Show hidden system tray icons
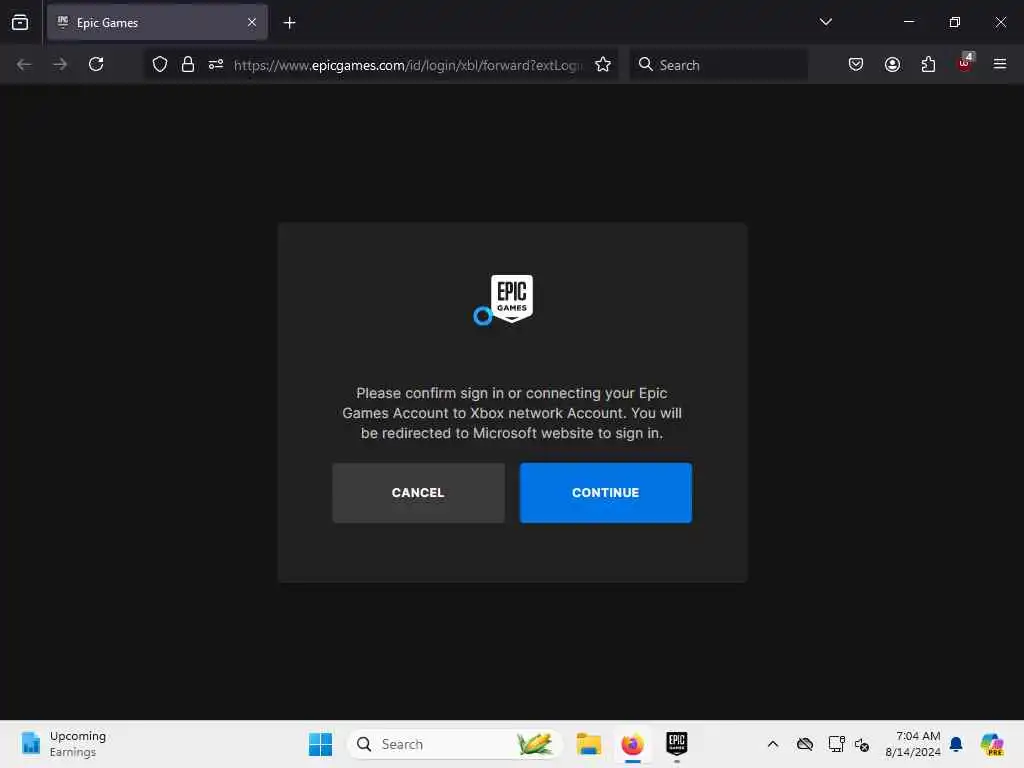 773,744
